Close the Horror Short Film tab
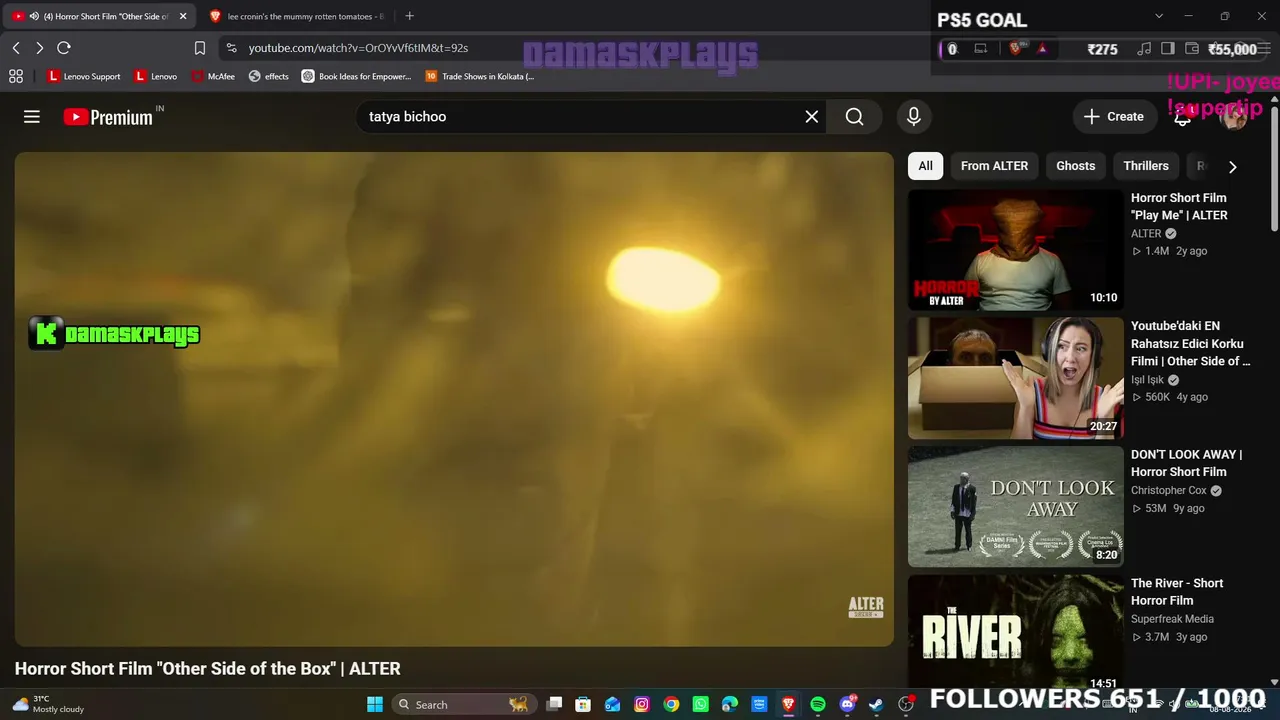This screenshot has height=720, width=1280. point(183,16)
